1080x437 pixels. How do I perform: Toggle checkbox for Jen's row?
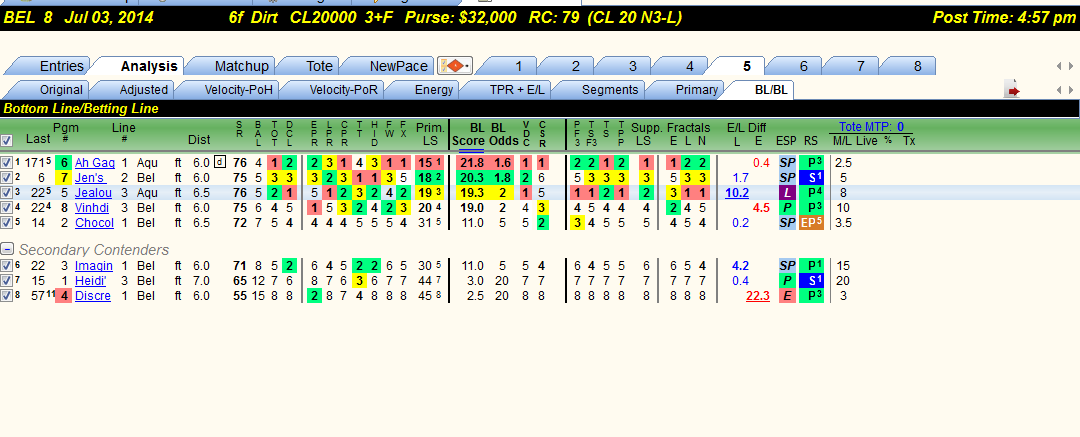point(6,178)
